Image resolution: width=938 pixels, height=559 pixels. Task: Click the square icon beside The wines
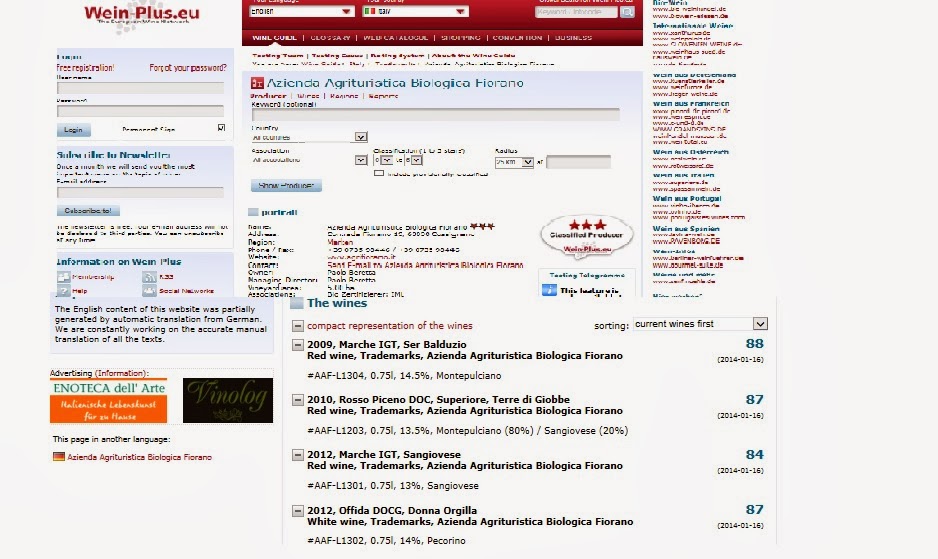tap(297, 303)
